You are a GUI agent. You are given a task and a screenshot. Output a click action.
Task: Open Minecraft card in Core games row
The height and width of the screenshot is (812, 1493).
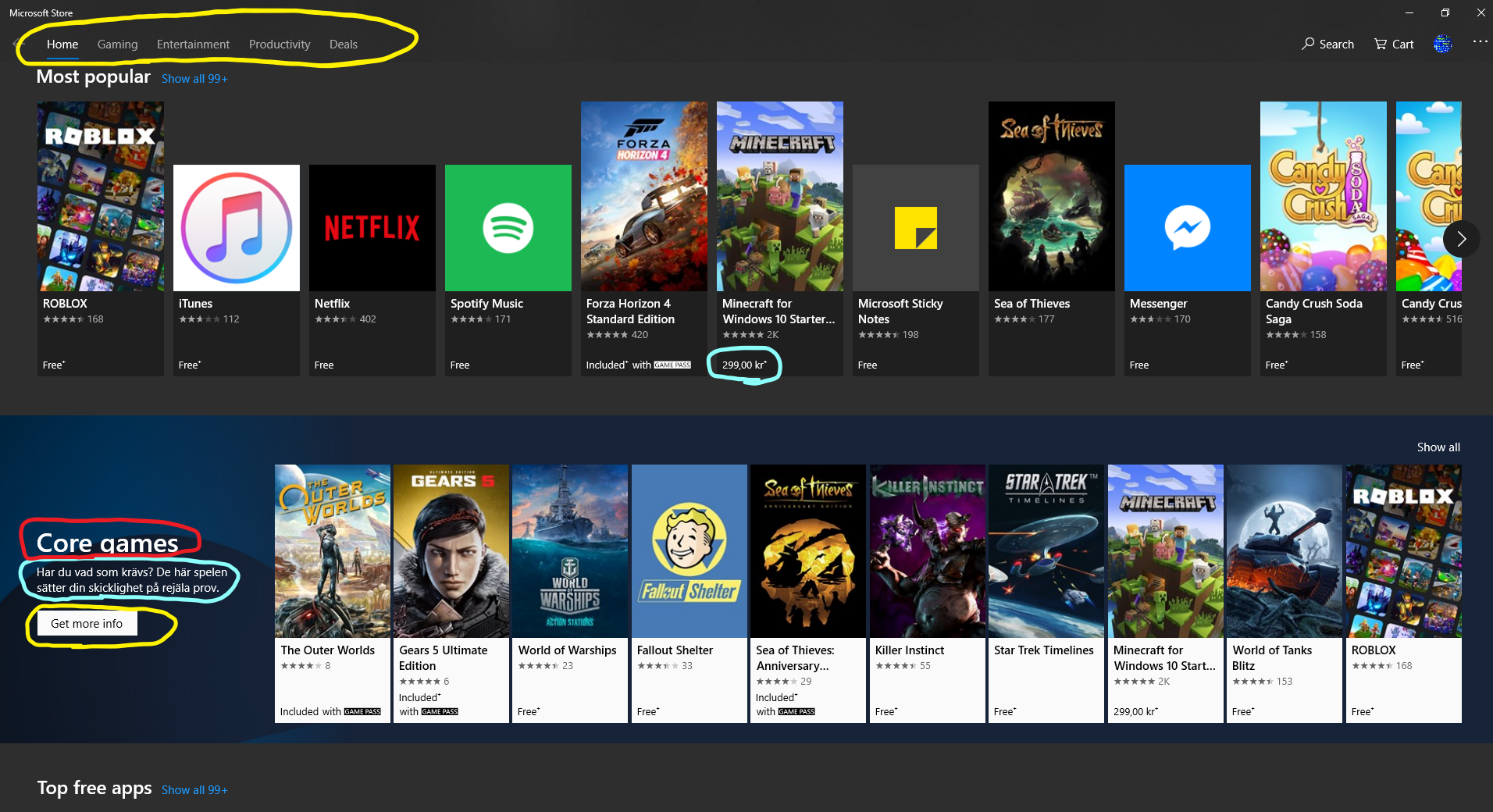pyautogui.click(x=1166, y=593)
